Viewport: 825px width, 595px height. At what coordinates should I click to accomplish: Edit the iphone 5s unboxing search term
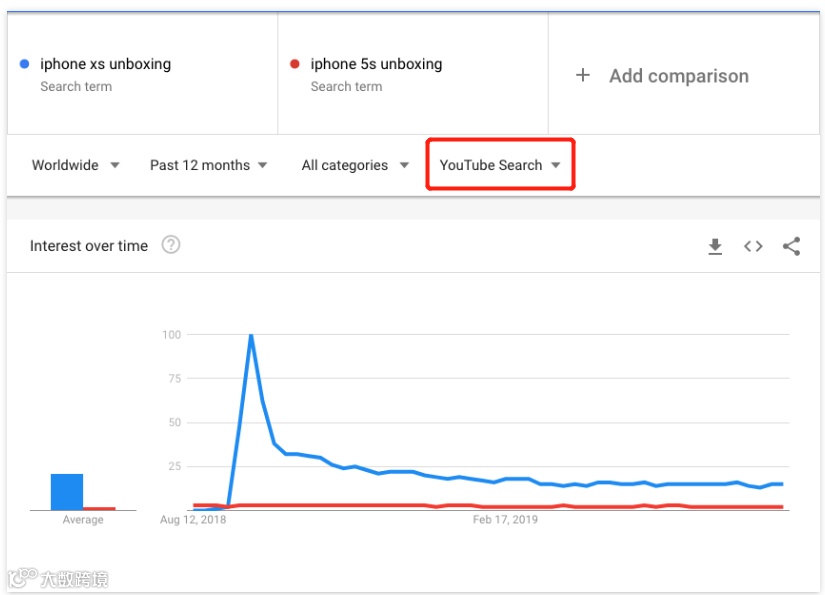[376, 64]
